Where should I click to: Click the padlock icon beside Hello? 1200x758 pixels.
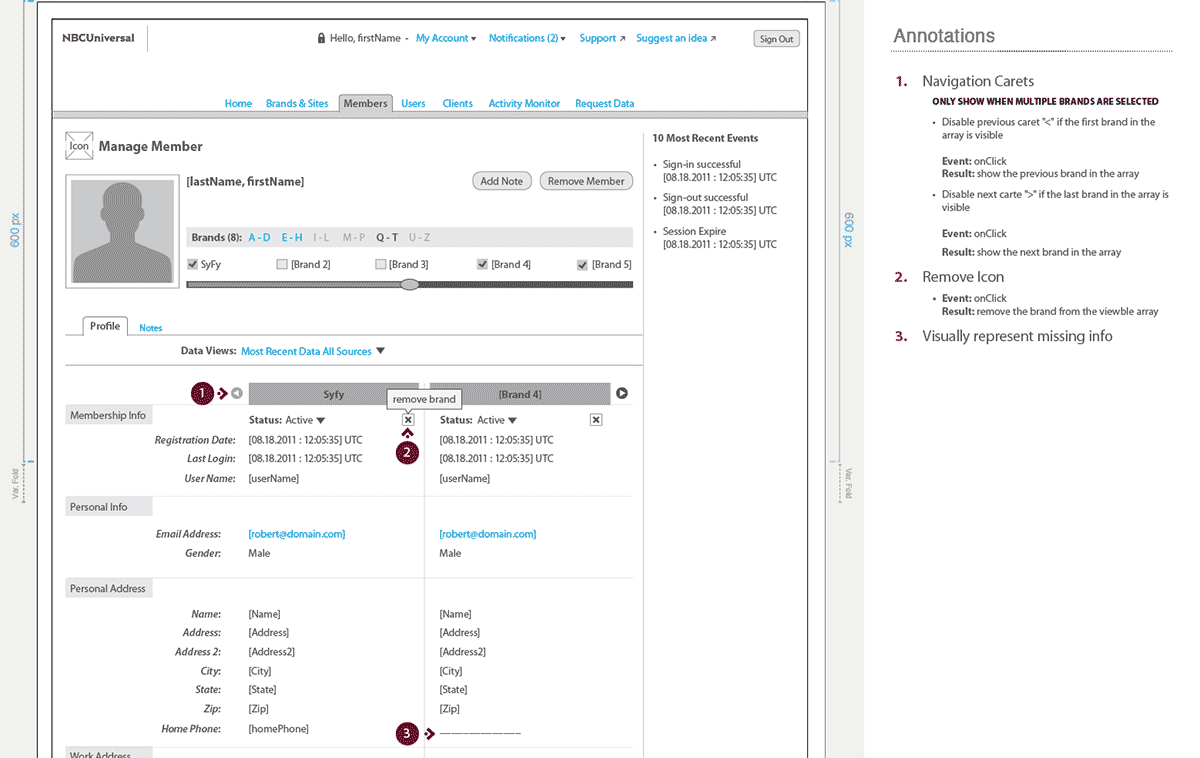pos(321,39)
